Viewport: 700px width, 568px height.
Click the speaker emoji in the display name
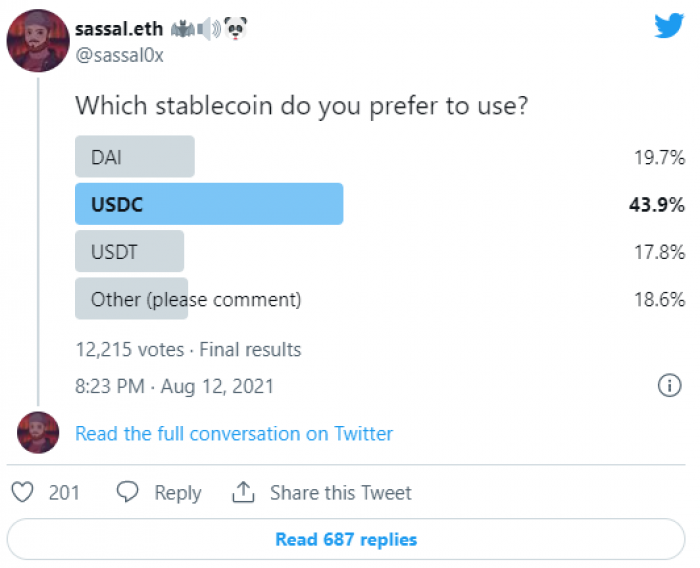[209, 29]
